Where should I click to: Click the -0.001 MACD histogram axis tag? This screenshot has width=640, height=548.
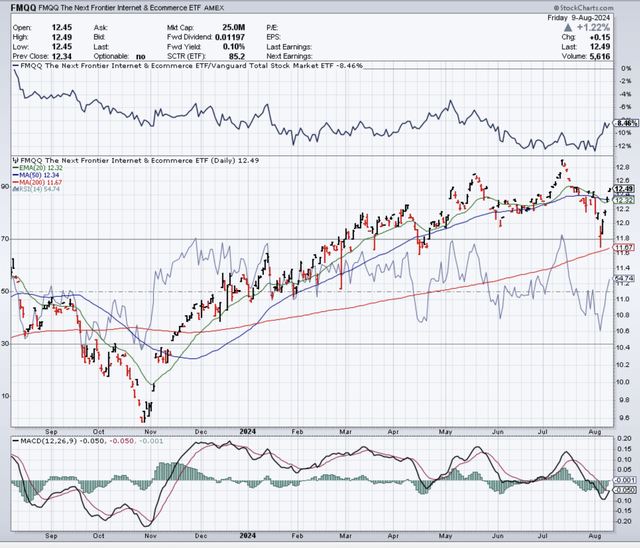coord(625,480)
